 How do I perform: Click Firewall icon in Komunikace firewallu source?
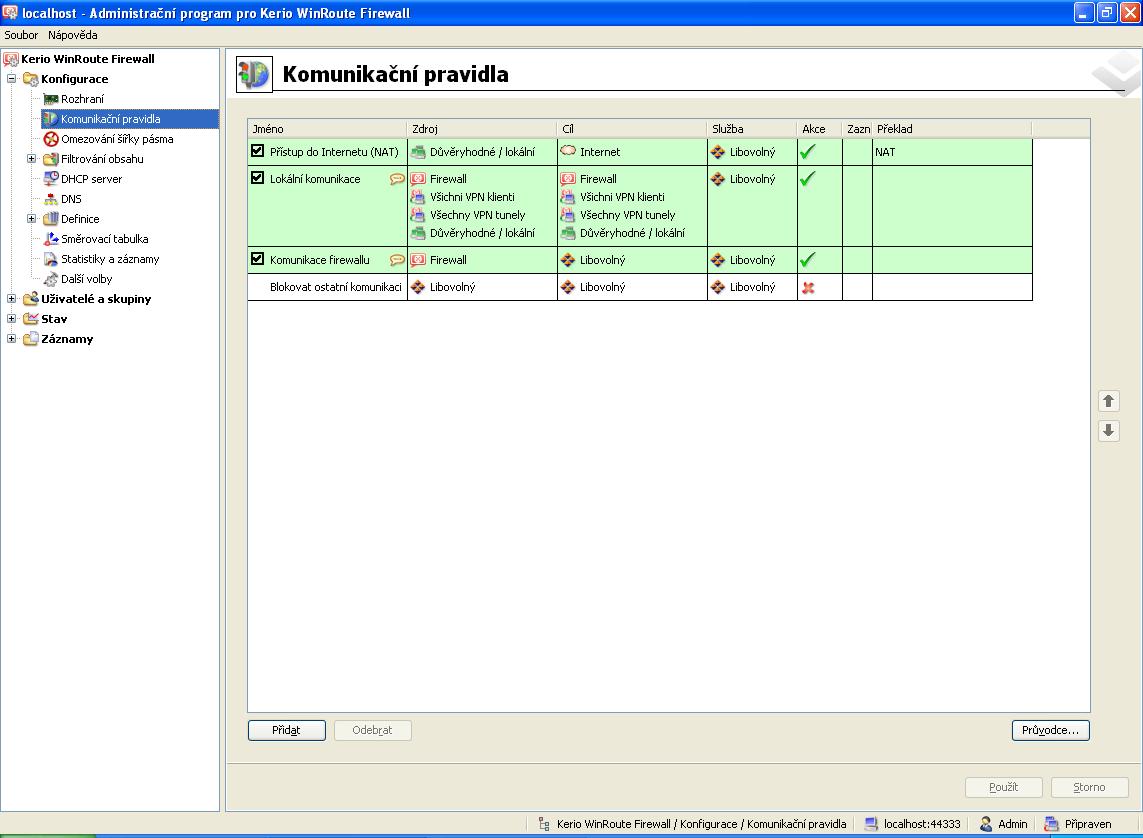coord(418,260)
